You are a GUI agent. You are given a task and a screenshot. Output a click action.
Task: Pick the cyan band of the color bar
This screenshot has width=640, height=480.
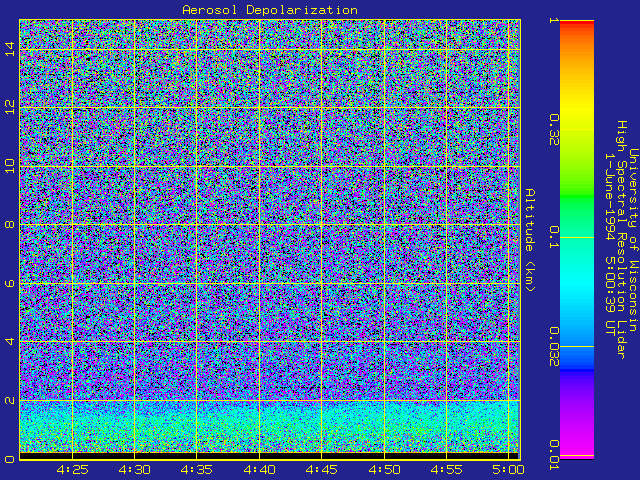coord(577,282)
